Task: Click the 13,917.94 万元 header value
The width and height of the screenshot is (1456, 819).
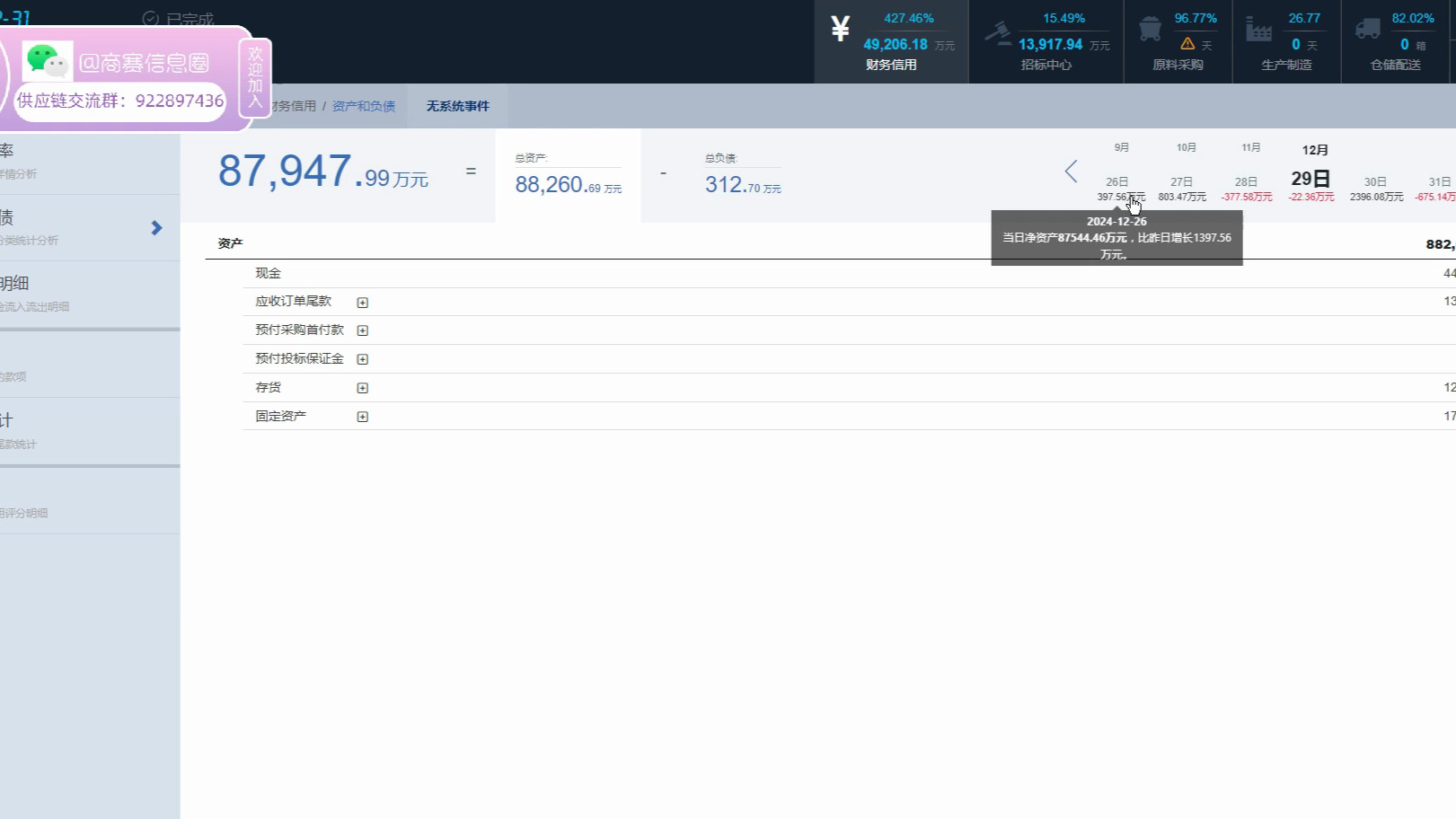Action: click(1063, 44)
